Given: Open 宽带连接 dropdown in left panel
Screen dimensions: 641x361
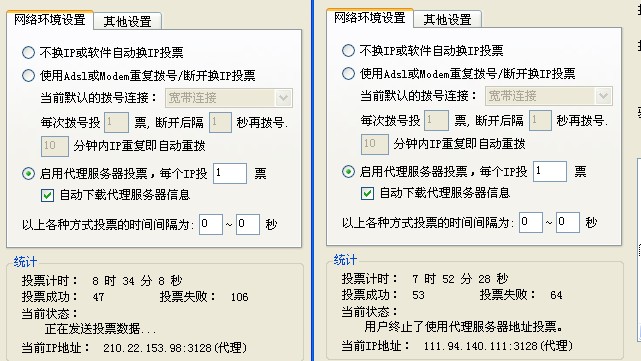Looking at the screenshot, I should (229, 98).
